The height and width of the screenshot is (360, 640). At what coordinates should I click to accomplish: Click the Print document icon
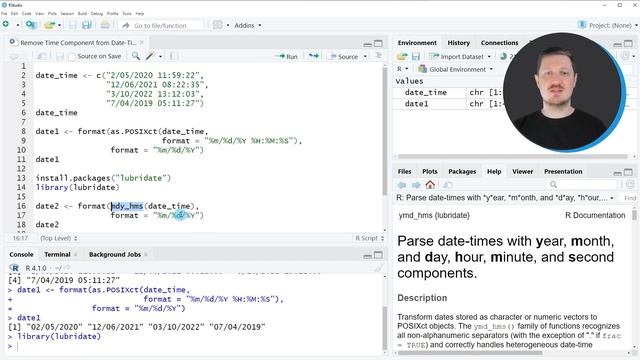click(x=105, y=25)
